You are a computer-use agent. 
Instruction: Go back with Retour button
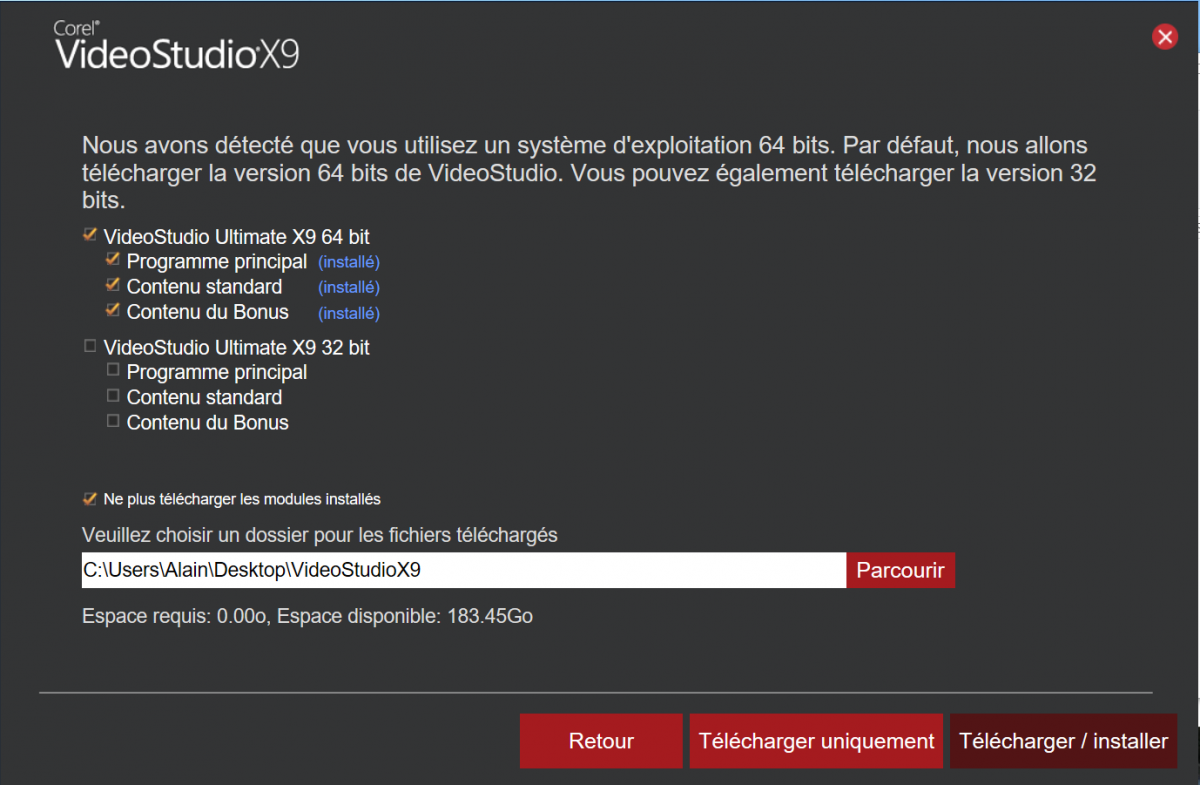[601, 741]
